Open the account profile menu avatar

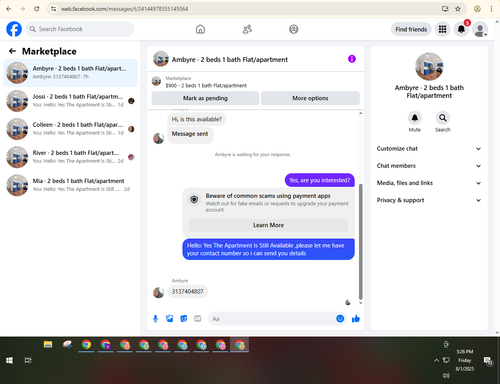[480, 29]
